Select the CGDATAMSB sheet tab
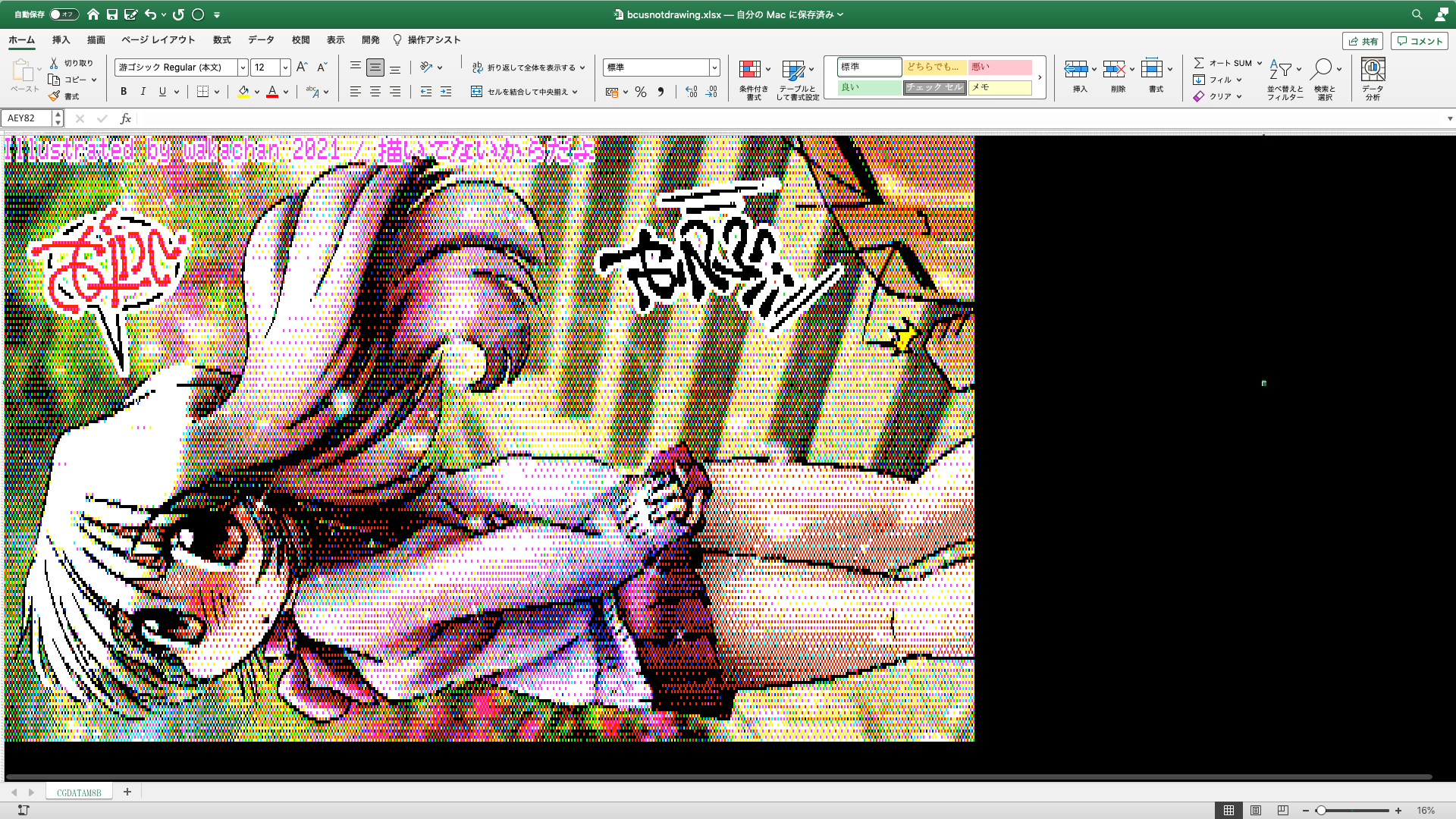The image size is (1456, 819). tap(79, 792)
